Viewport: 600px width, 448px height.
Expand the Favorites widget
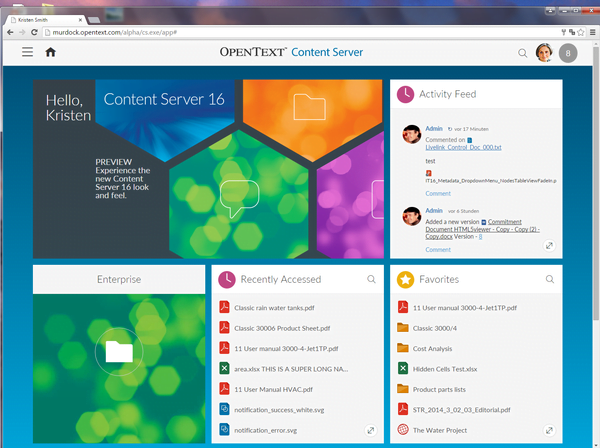click(x=549, y=430)
